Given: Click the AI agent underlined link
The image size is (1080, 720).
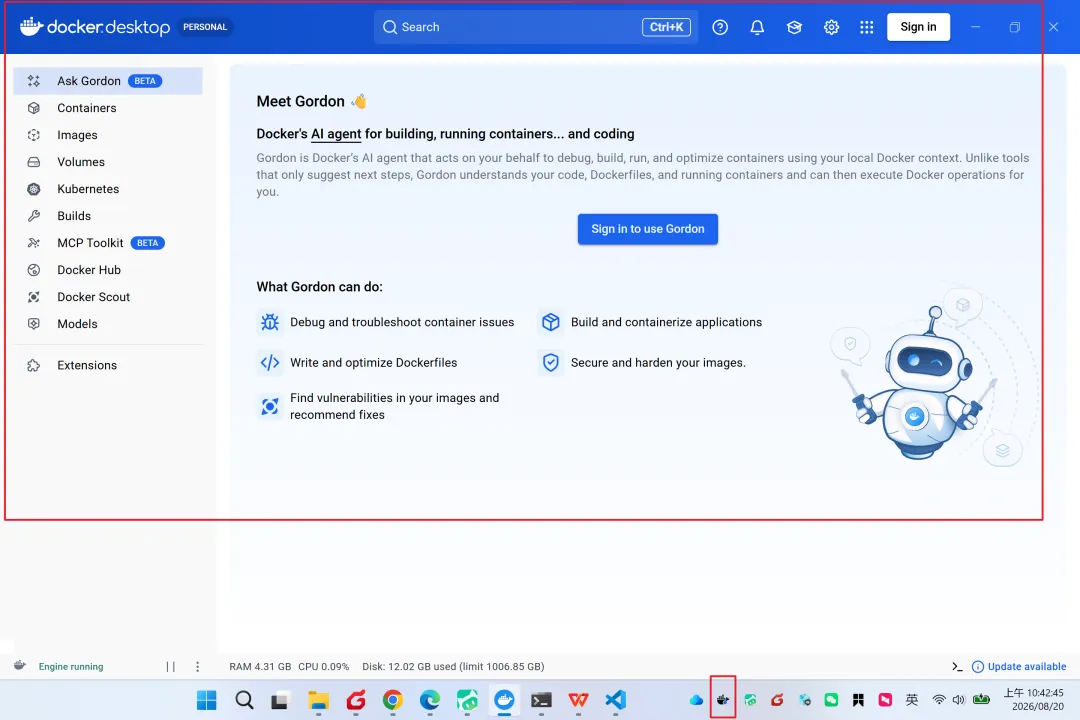Looking at the screenshot, I should [x=336, y=134].
